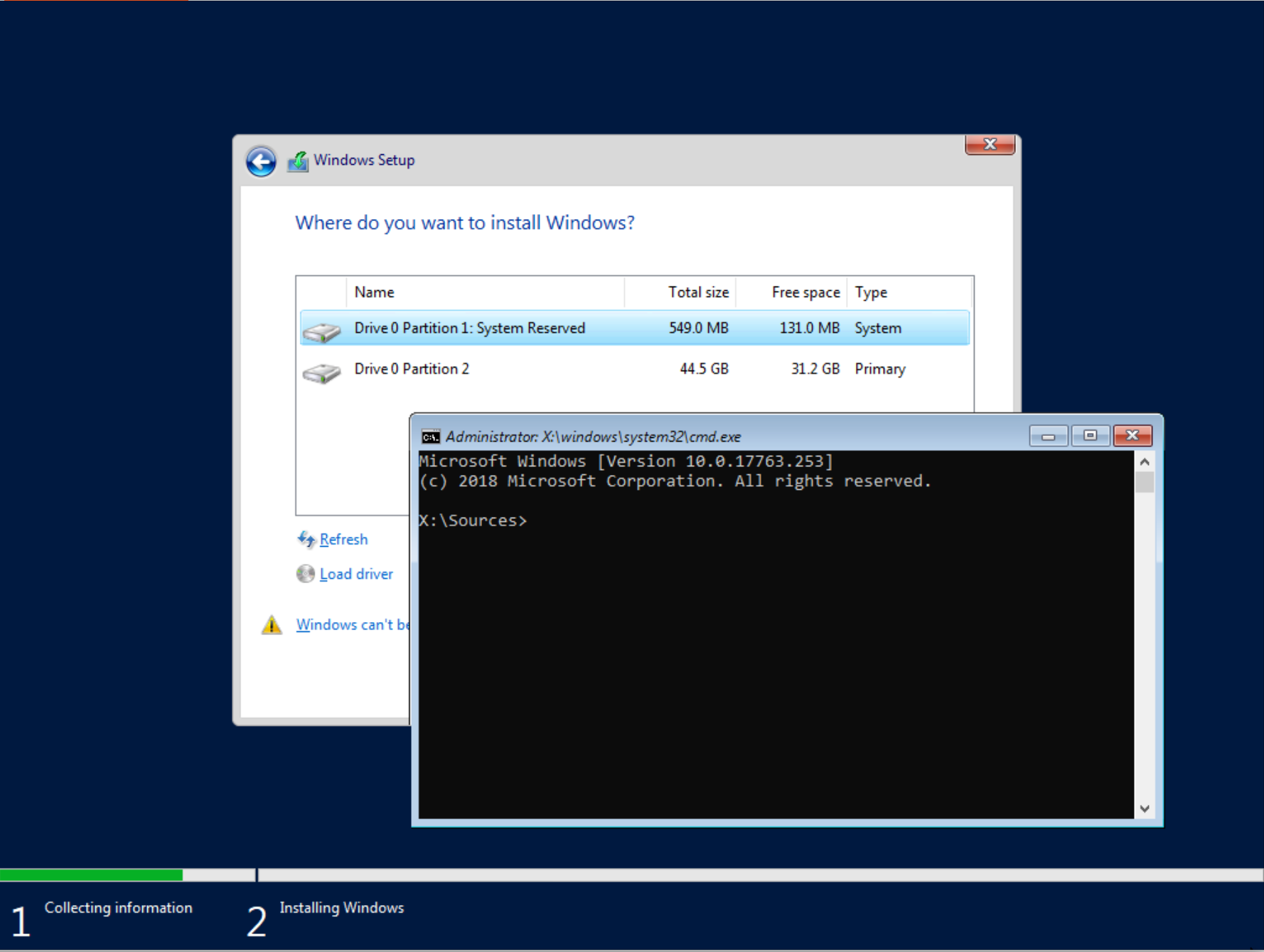
Task: Click the cmd.exe window title bar text
Action: coord(593,437)
